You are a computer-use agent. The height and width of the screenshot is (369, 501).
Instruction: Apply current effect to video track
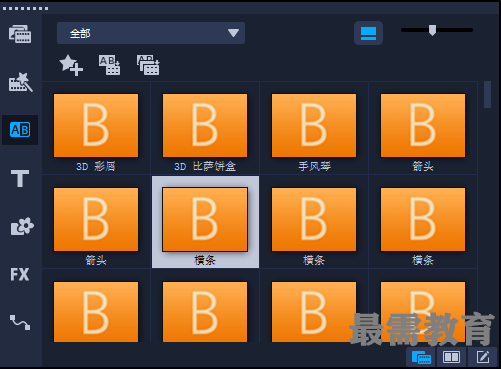[109, 65]
